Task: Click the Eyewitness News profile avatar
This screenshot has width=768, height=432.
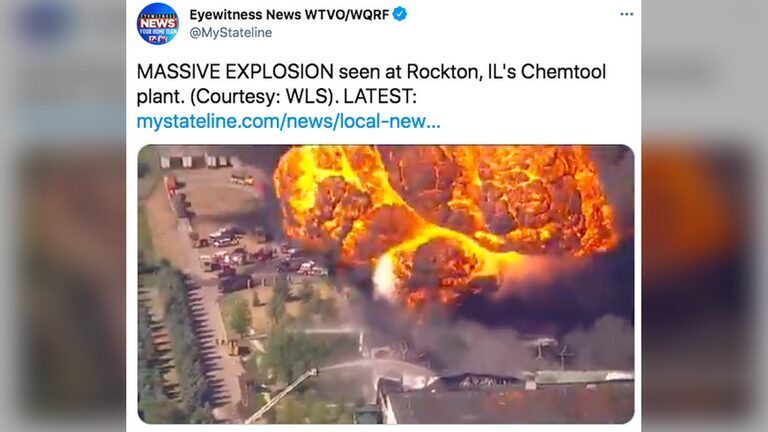Action: [158, 24]
